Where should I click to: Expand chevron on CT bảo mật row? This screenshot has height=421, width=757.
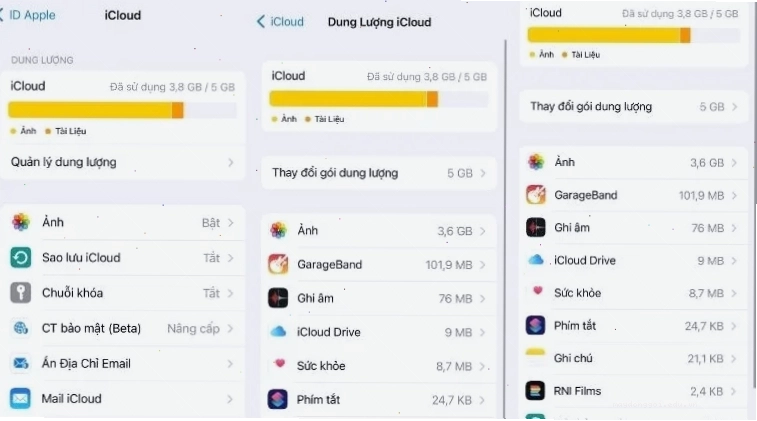[231, 328]
